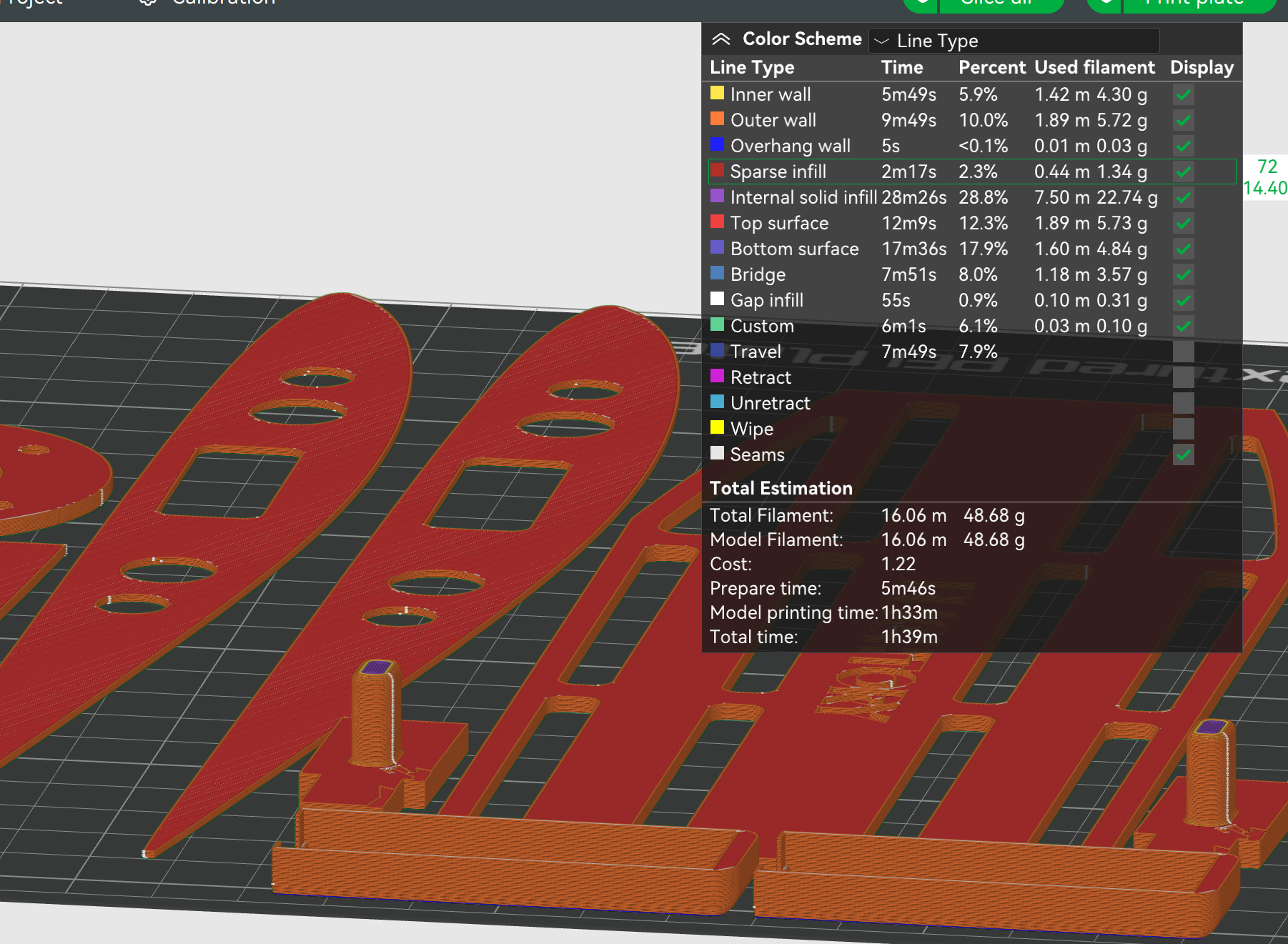Toggle Sparse infill visibility checkbox

click(x=1184, y=172)
